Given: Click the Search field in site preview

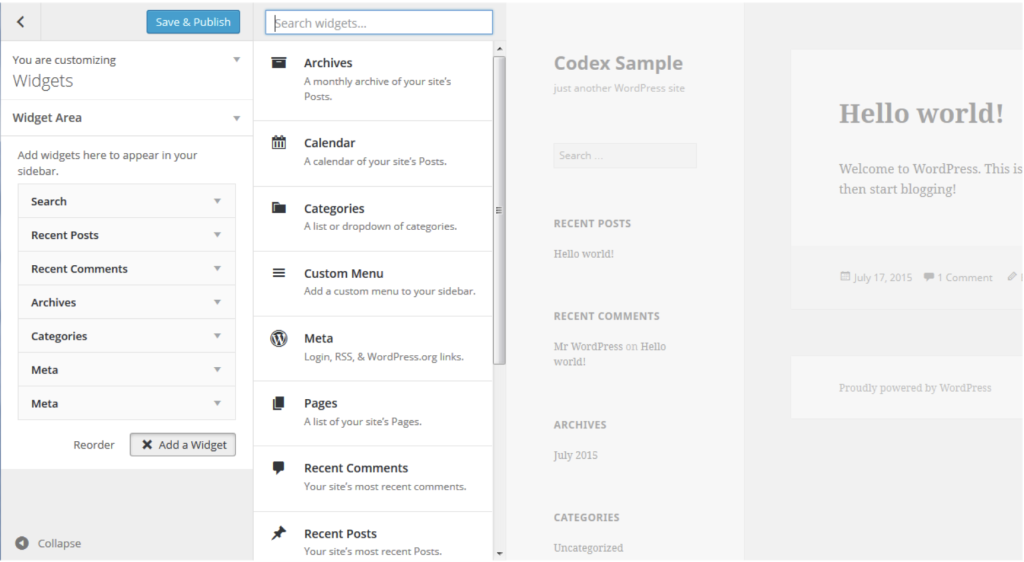Looking at the screenshot, I should pos(625,155).
